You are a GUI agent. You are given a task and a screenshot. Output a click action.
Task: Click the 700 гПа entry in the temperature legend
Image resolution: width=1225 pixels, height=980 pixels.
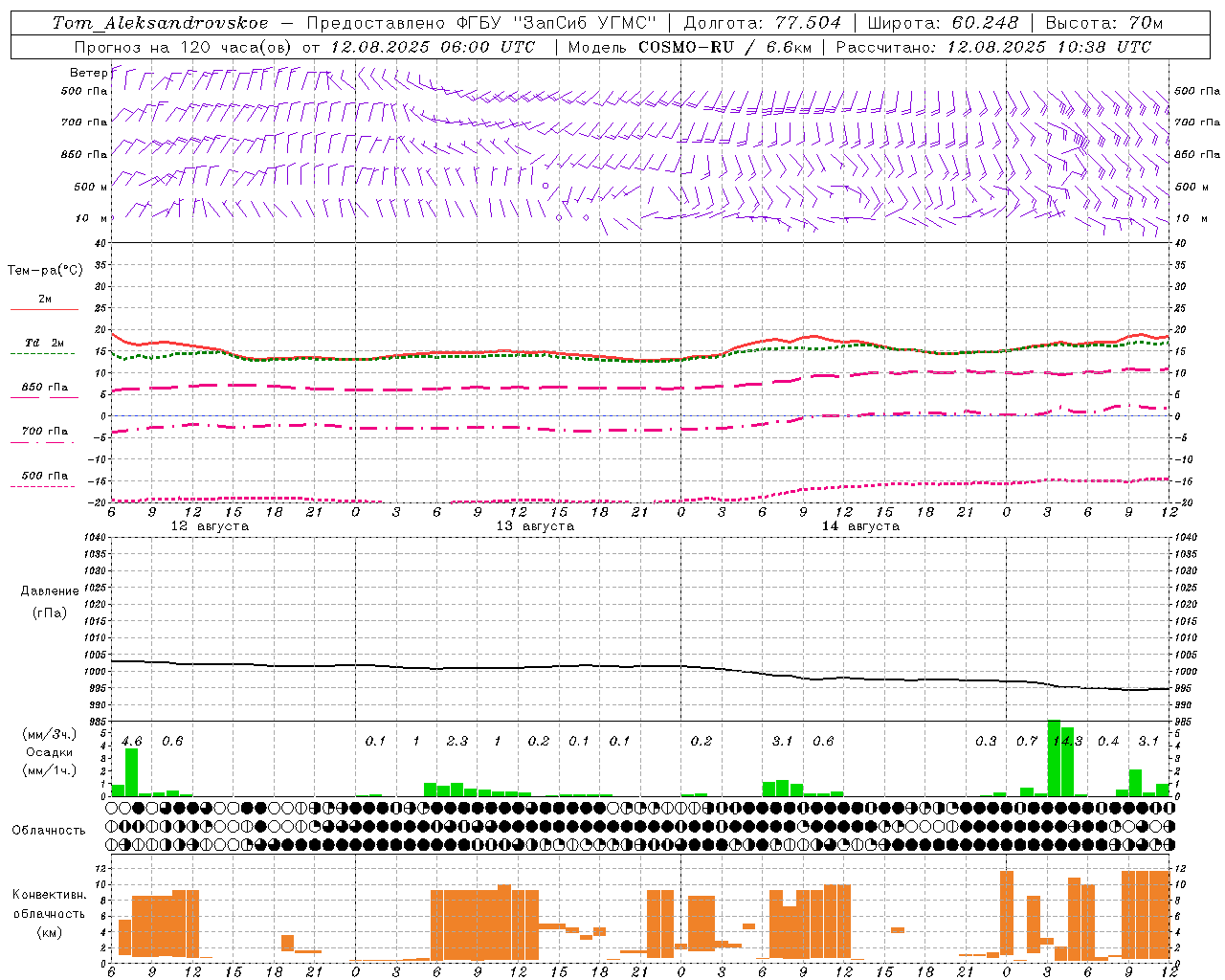44,432
